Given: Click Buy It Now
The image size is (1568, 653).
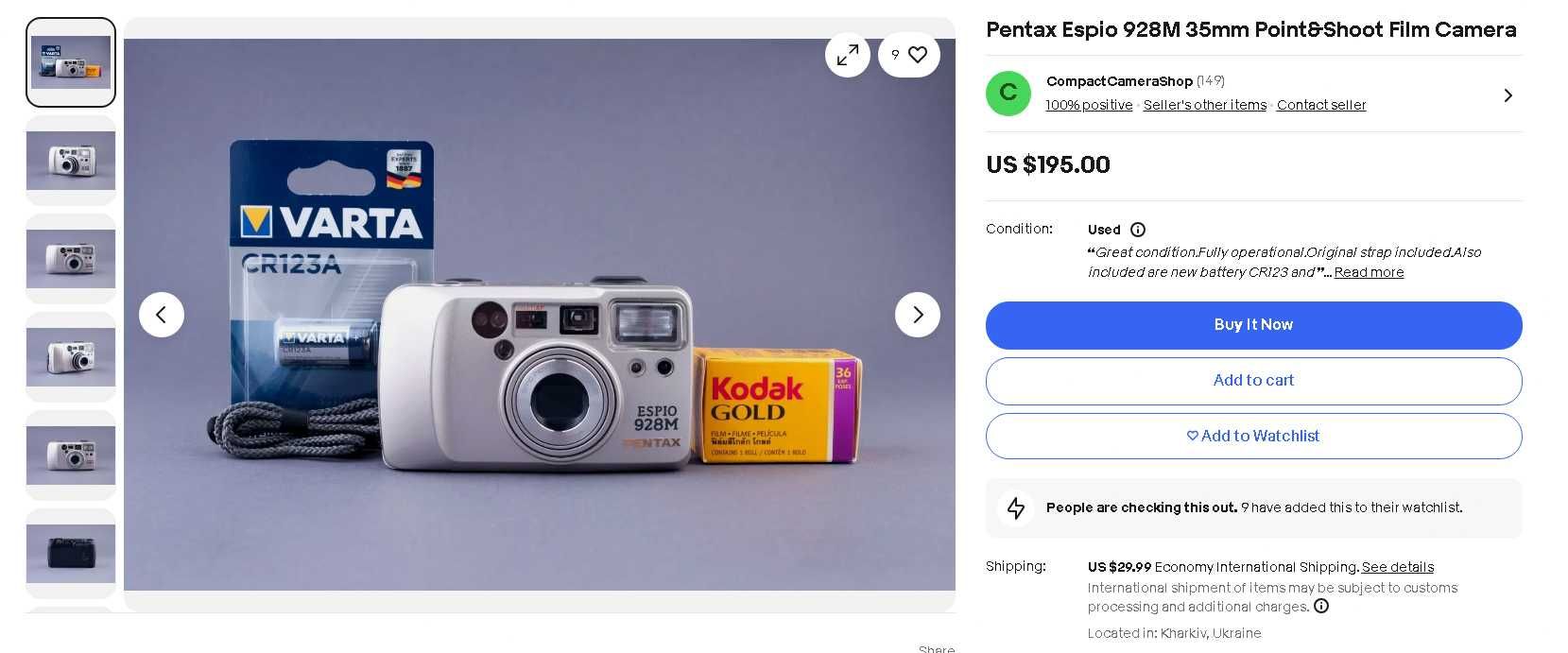Looking at the screenshot, I should [1253, 325].
